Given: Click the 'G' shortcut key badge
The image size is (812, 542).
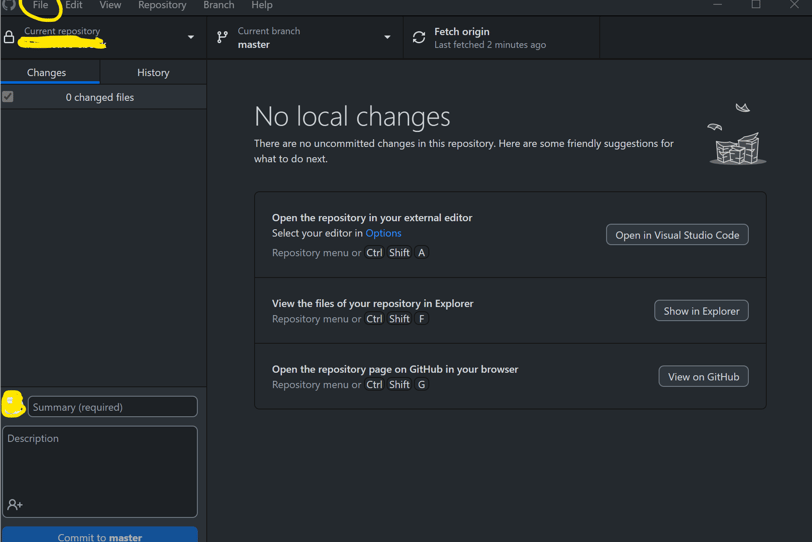Looking at the screenshot, I should pos(422,385).
